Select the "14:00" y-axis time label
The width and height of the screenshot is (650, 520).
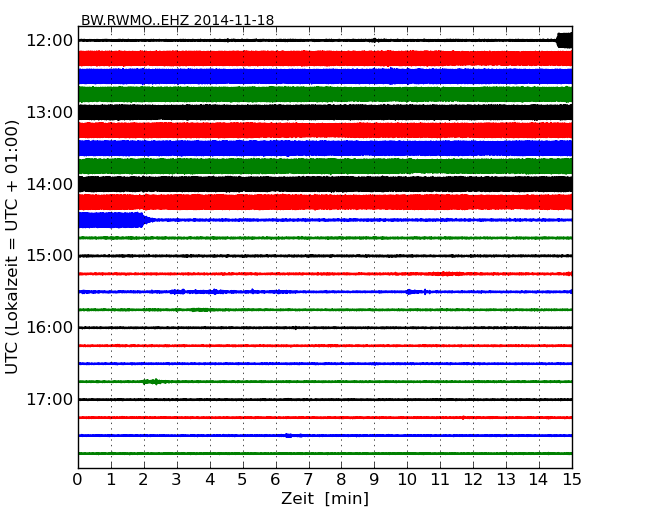tap(49, 184)
